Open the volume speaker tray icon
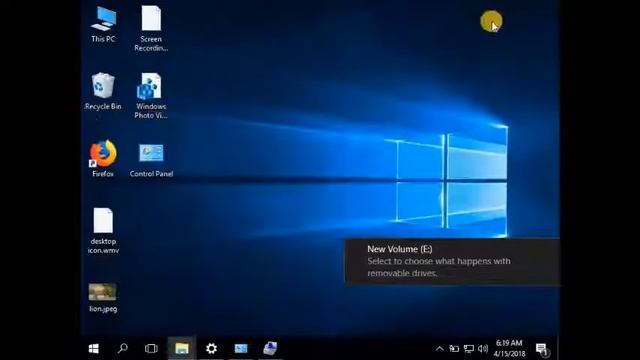This screenshot has width=640, height=360. coord(483,349)
